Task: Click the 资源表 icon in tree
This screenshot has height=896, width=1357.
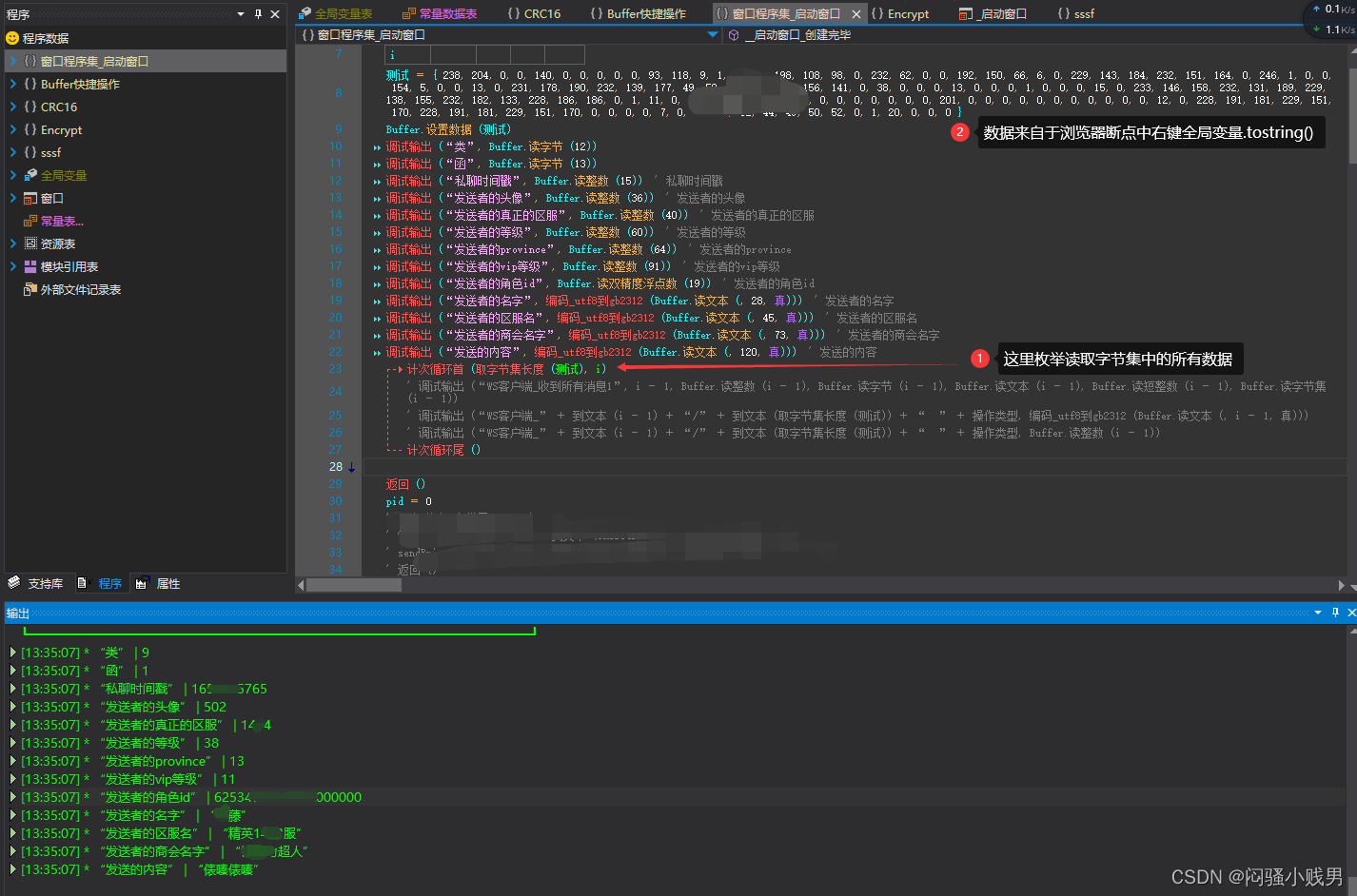Action: pos(30,243)
